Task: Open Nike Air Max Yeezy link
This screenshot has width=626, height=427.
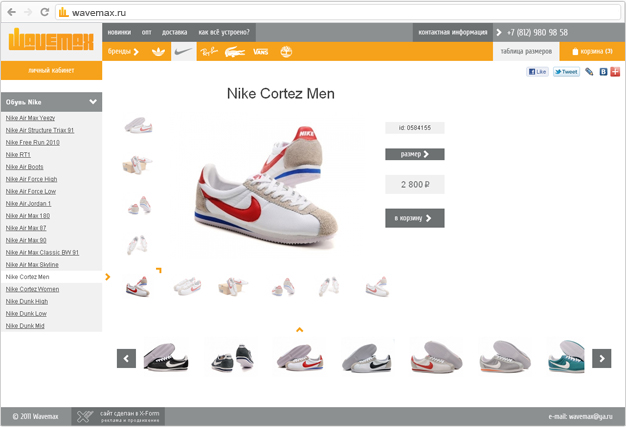Action: 30,118
